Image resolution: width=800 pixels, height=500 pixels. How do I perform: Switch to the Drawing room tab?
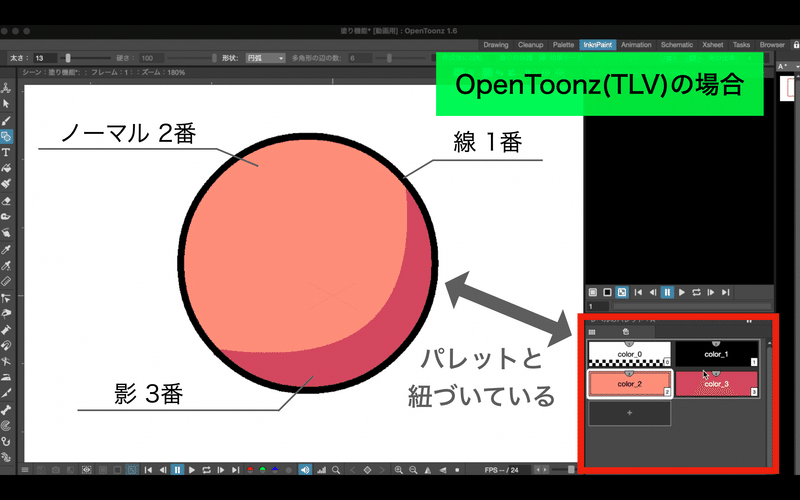pyautogui.click(x=496, y=45)
